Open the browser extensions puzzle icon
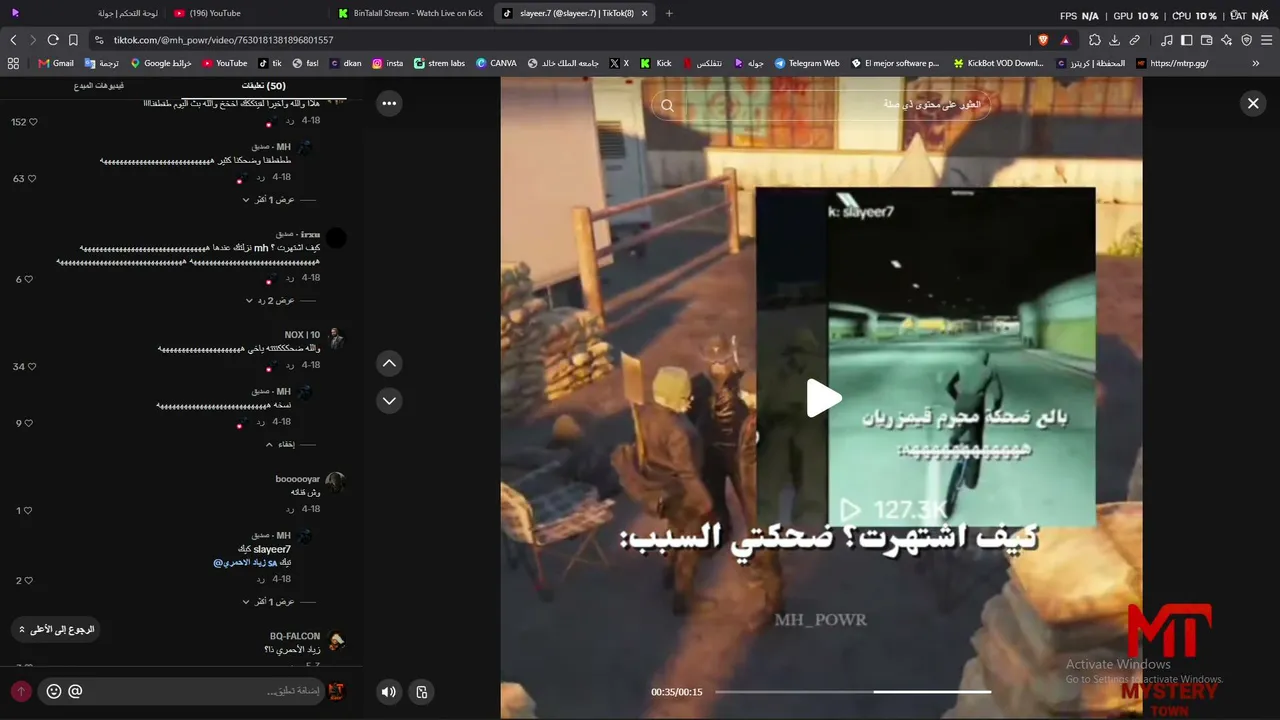The image size is (1280, 720). click(x=1094, y=40)
